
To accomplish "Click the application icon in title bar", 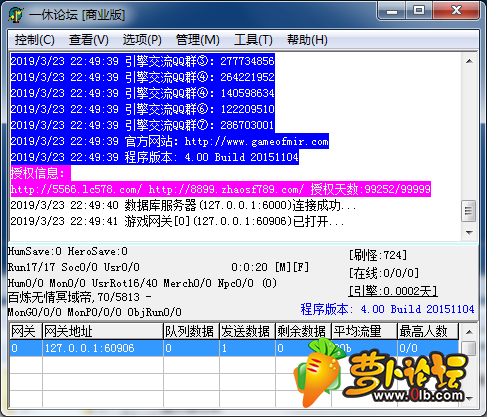I will tap(16, 15).
